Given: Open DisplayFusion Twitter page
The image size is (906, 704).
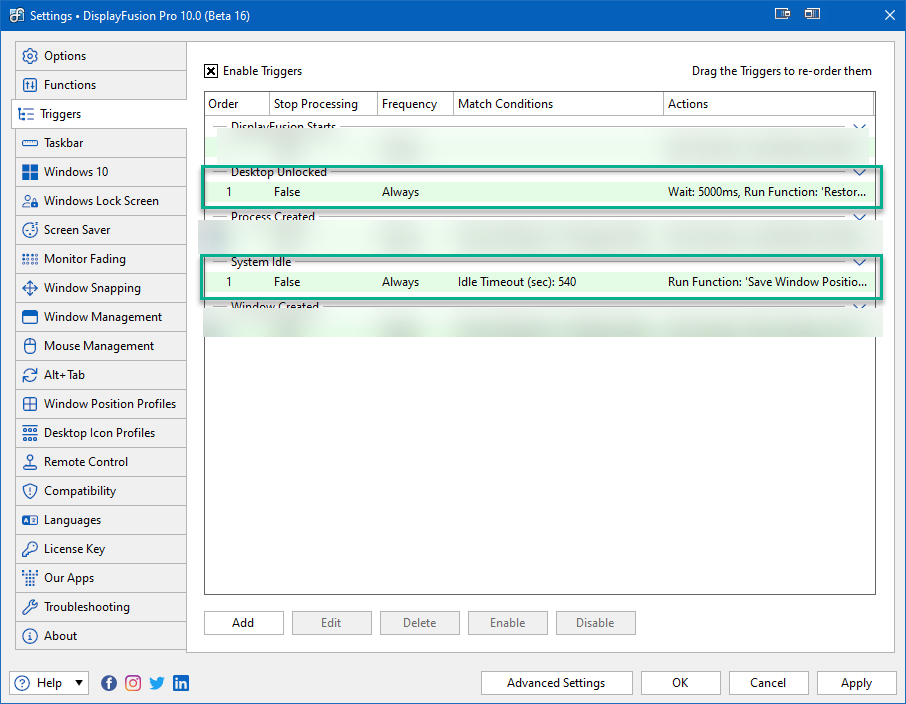Looking at the screenshot, I should pyautogui.click(x=157, y=683).
